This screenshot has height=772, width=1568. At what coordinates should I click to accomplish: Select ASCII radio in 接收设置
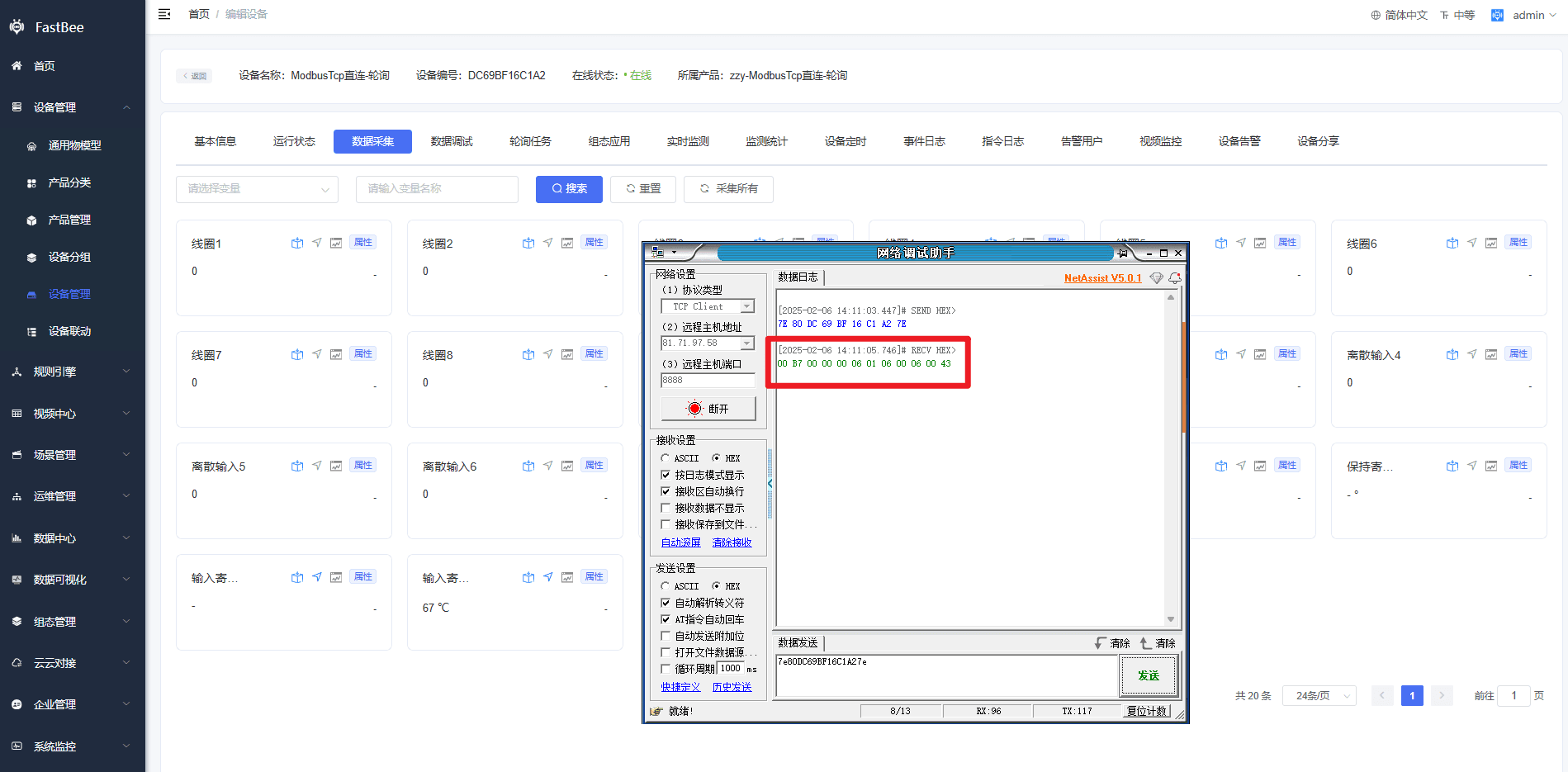[x=666, y=458]
